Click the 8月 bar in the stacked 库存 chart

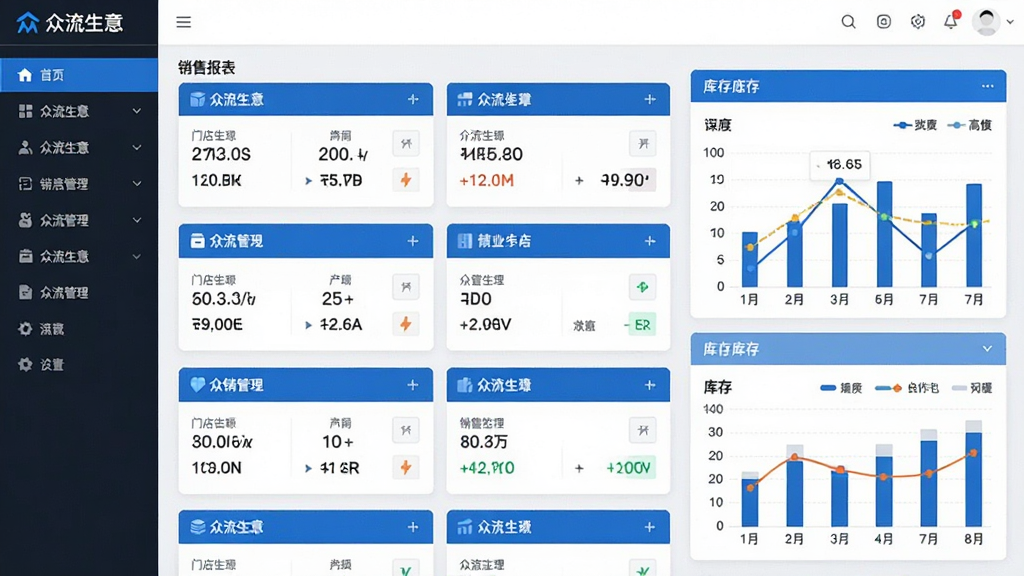coord(974,473)
